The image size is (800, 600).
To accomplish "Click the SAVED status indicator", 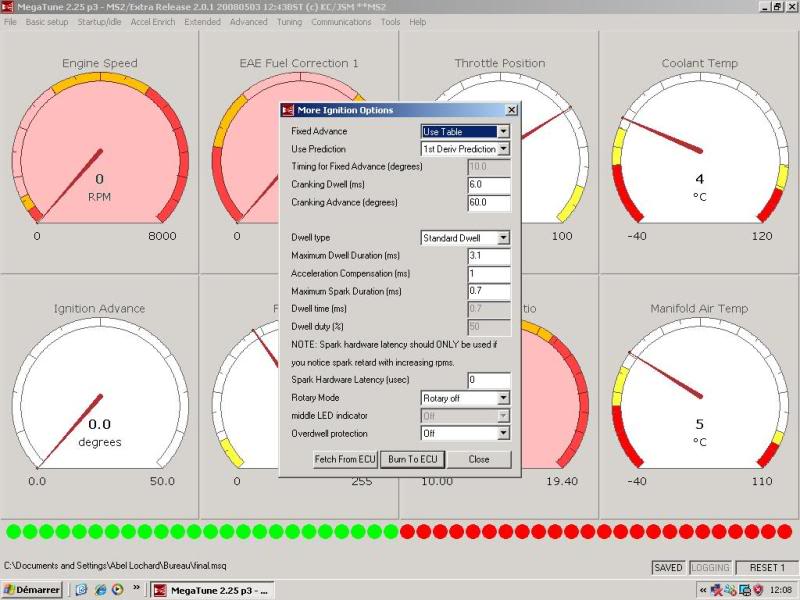I will (x=668, y=567).
